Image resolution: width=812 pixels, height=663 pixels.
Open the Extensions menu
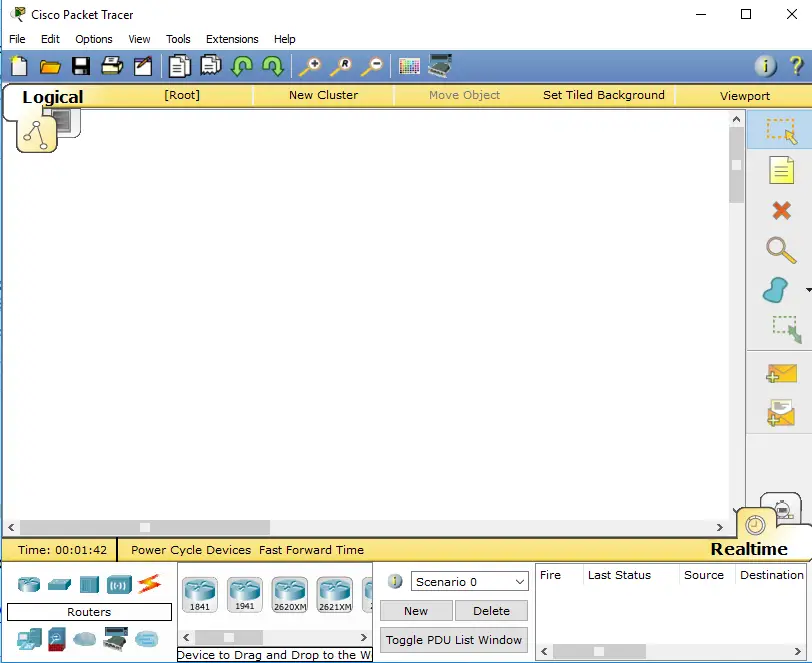(x=232, y=39)
